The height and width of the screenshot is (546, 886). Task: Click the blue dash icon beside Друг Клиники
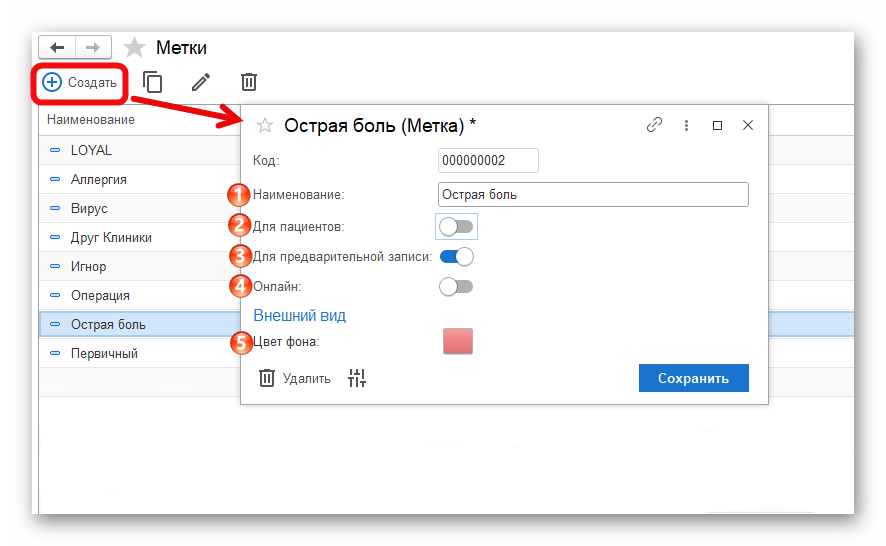[x=55, y=237]
